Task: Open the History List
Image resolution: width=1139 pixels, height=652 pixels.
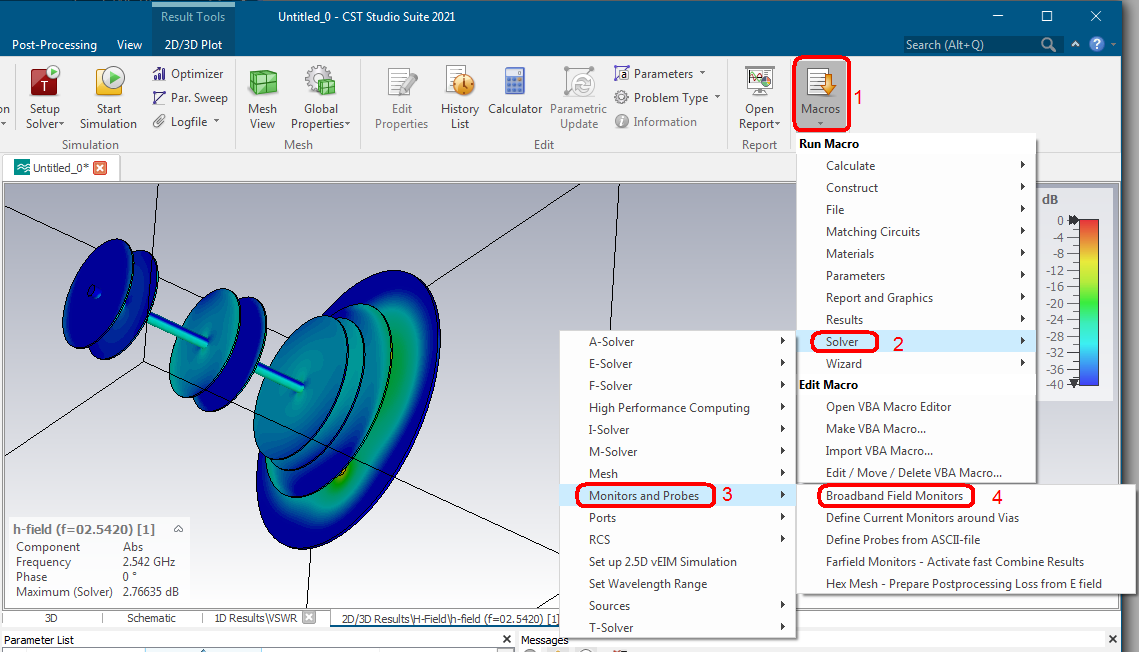Action: 460,98
